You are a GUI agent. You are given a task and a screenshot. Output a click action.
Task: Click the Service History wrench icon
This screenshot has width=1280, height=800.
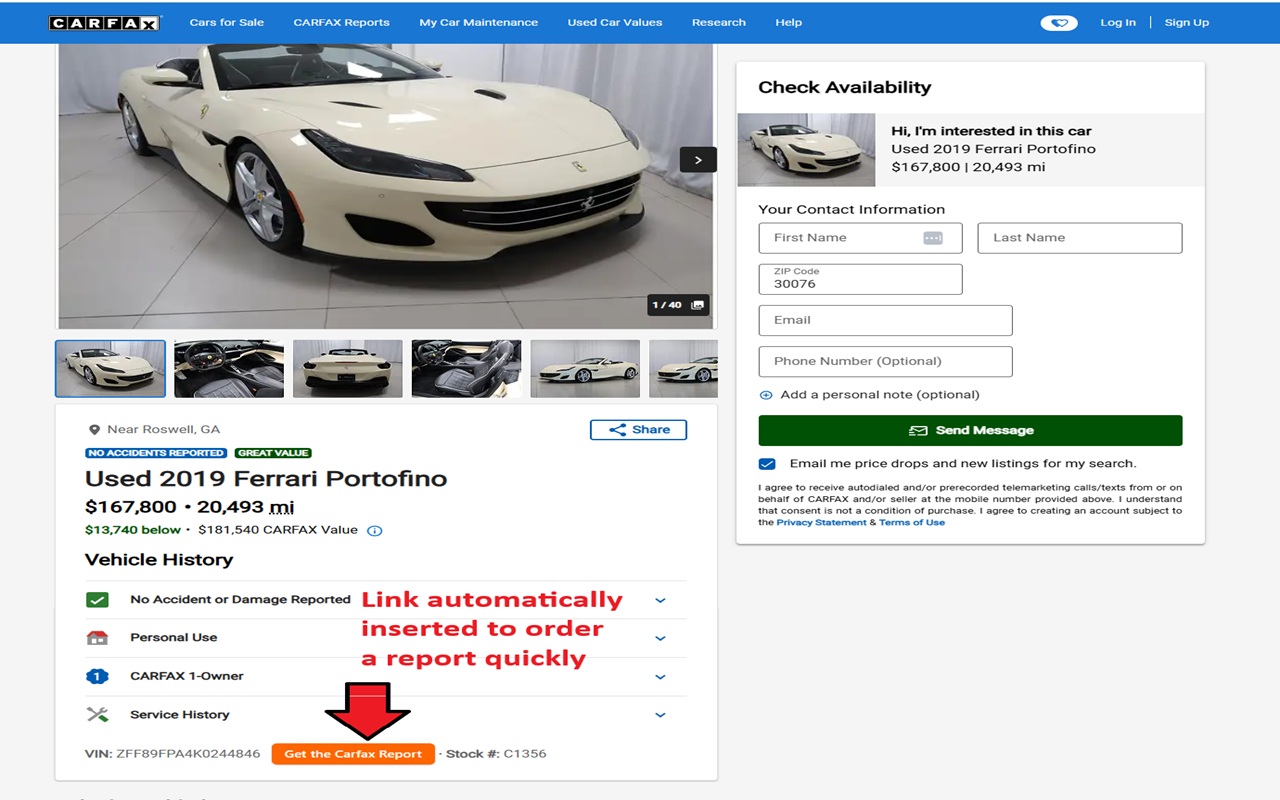[x=97, y=715]
